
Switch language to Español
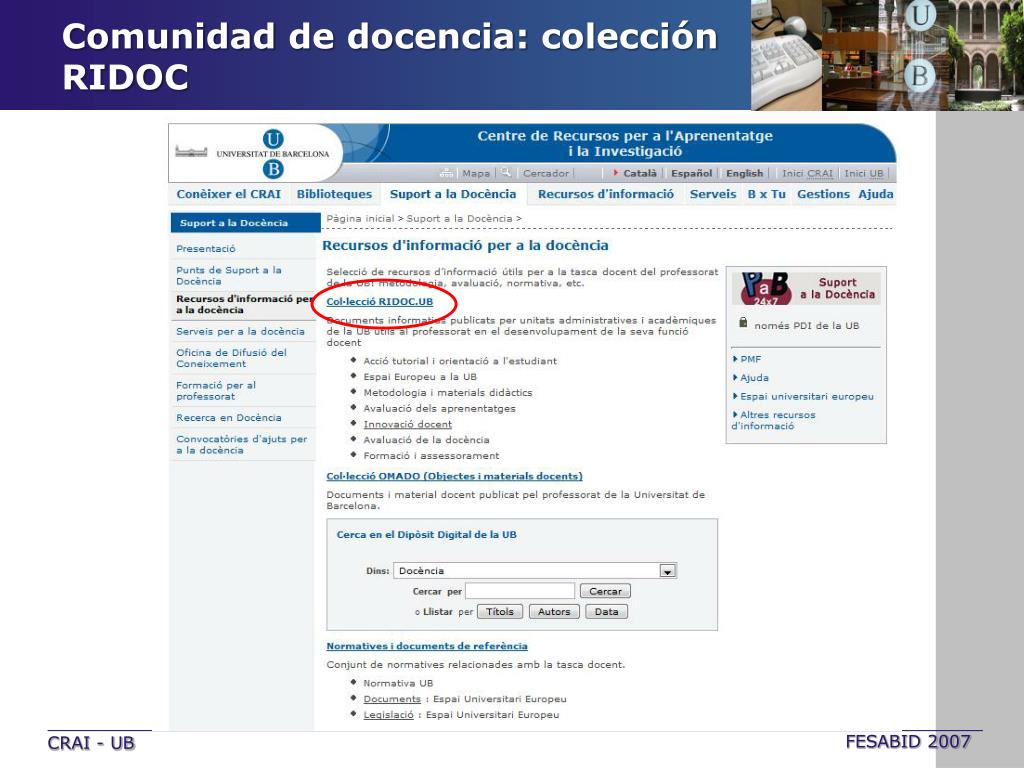[692, 173]
